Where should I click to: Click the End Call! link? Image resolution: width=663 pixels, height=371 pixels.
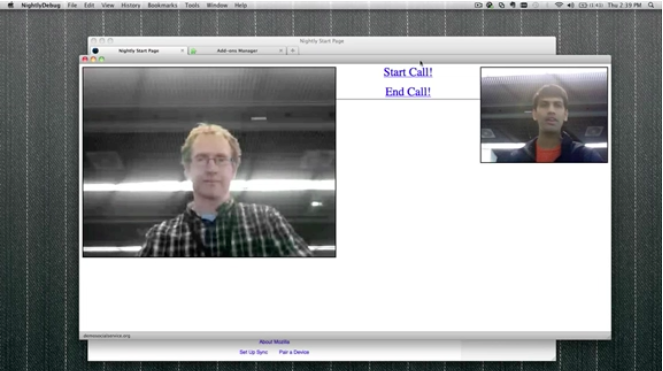pos(408,92)
